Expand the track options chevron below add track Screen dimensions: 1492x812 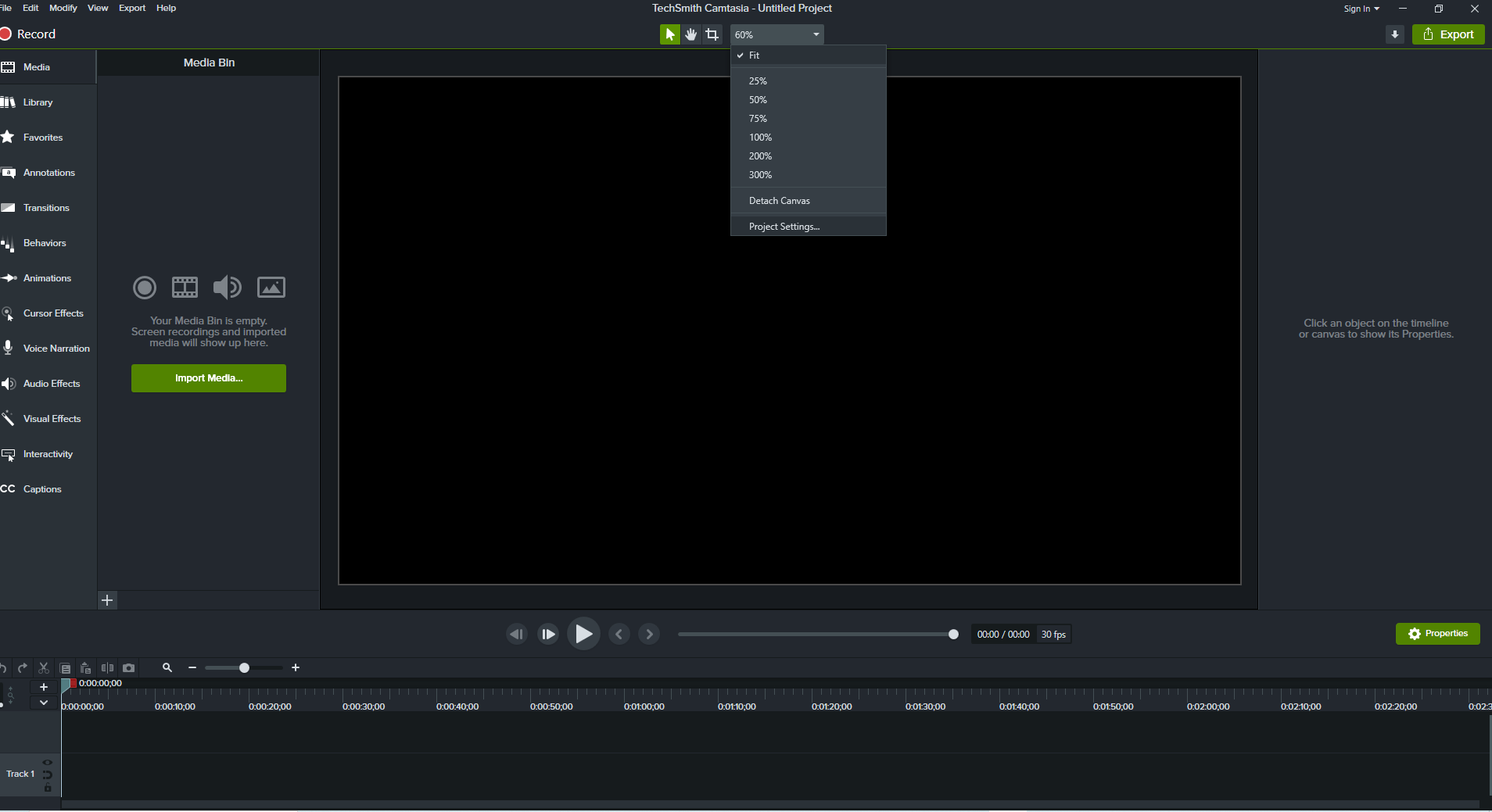point(44,703)
